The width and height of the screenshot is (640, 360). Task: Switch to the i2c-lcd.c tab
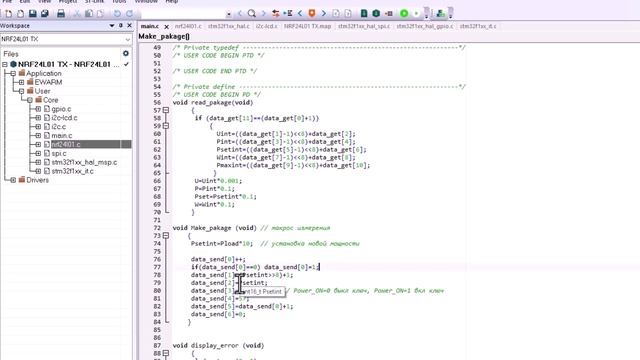tap(267, 26)
